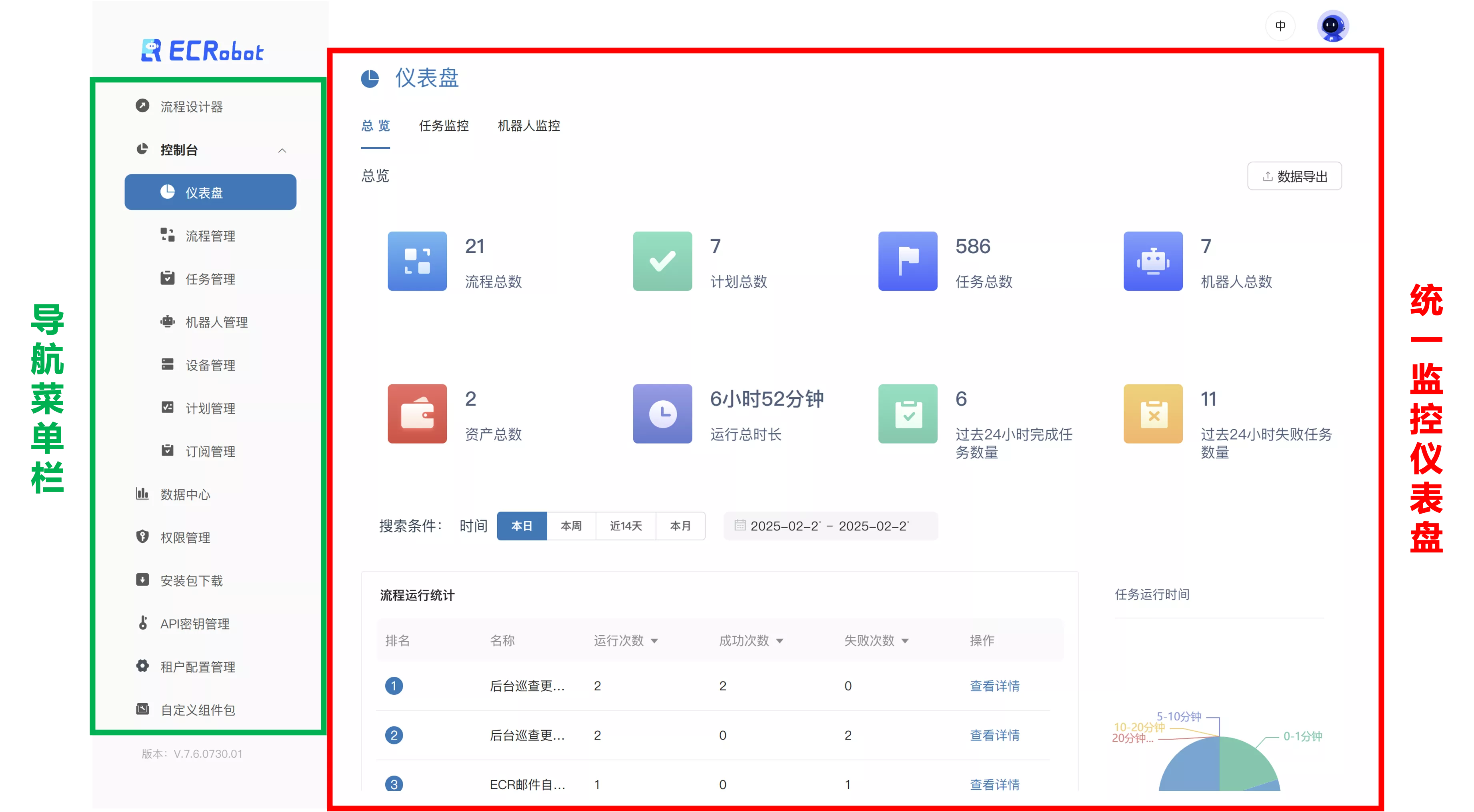The image size is (1474, 812).
Task: Click the 控制台 pie icon
Action: 142,149
